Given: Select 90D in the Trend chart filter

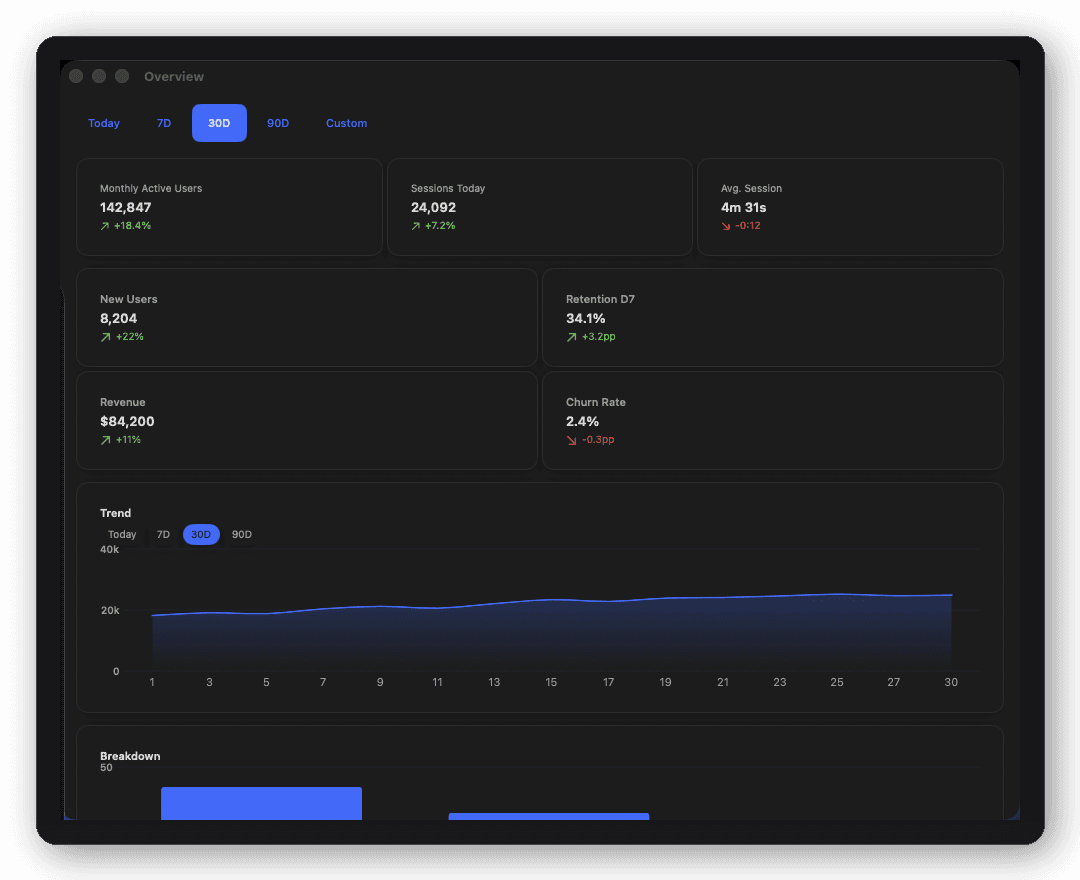Looking at the screenshot, I should tap(242, 534).
